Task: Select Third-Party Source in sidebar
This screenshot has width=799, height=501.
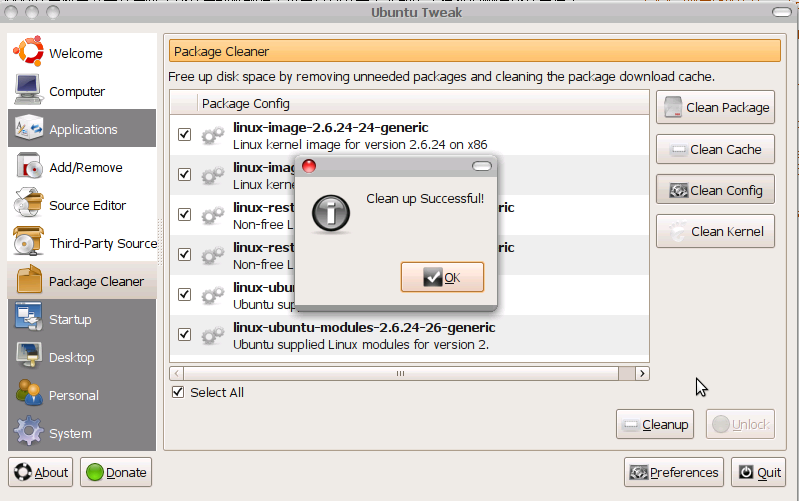Action: click(82, 243)
